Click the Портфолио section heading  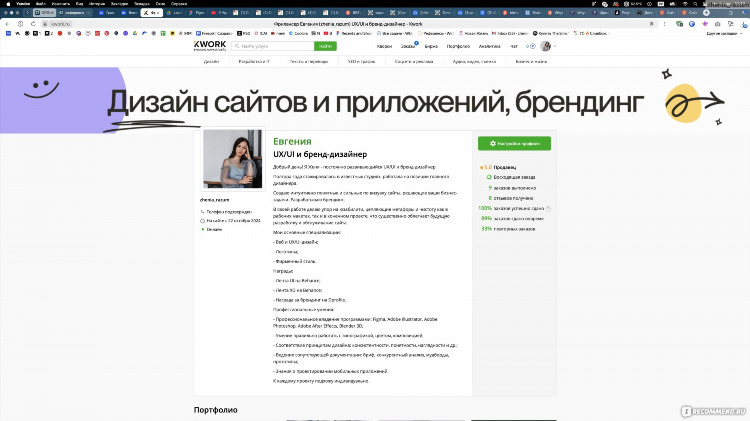click(216, 410)
